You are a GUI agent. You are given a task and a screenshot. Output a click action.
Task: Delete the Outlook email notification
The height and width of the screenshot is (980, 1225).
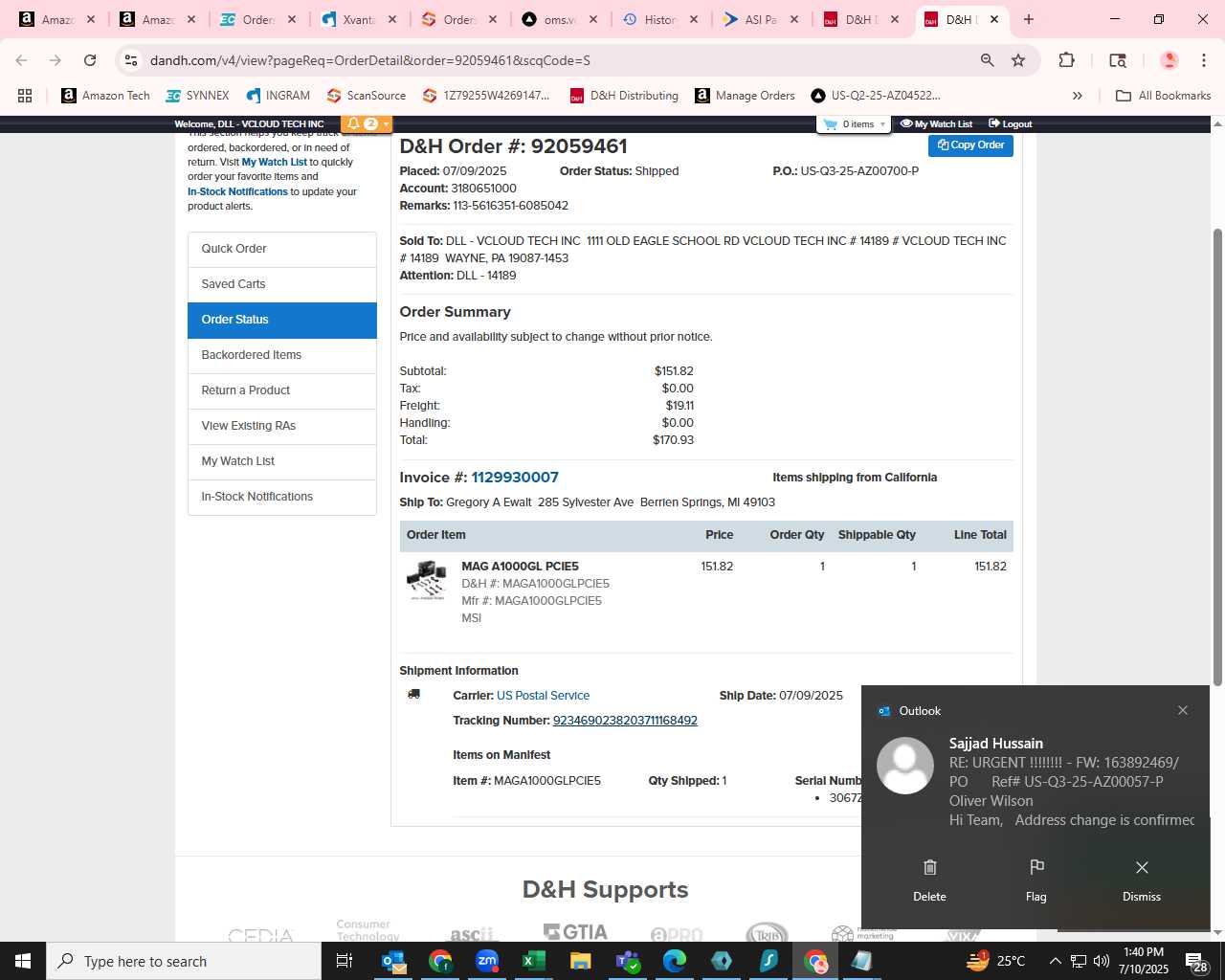click(929, 880)
